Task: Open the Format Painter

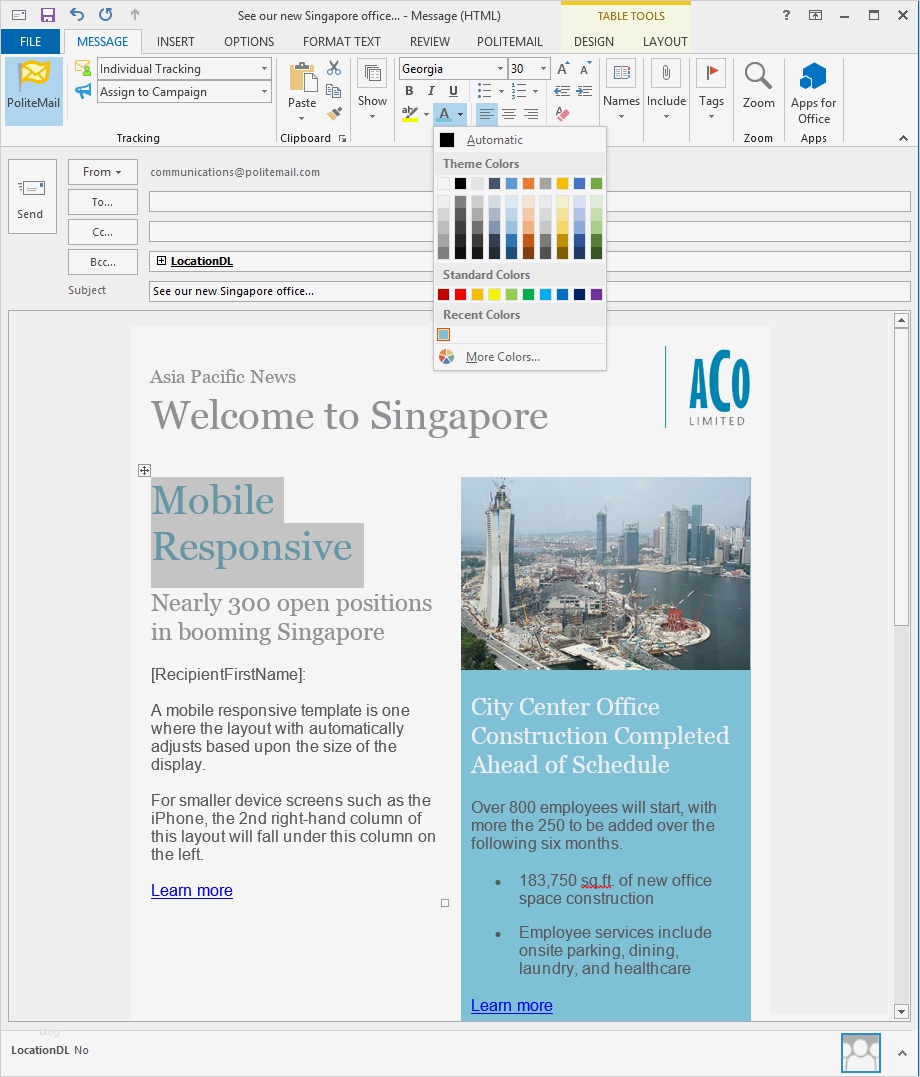Action: (334, 112)
